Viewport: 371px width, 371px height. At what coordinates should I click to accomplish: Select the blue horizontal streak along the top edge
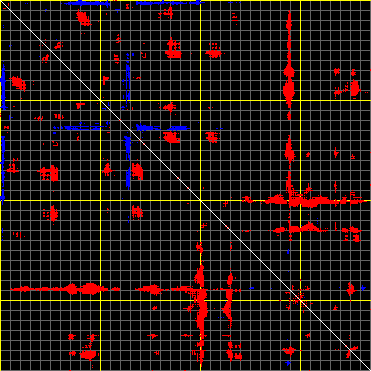click(87, 3)
